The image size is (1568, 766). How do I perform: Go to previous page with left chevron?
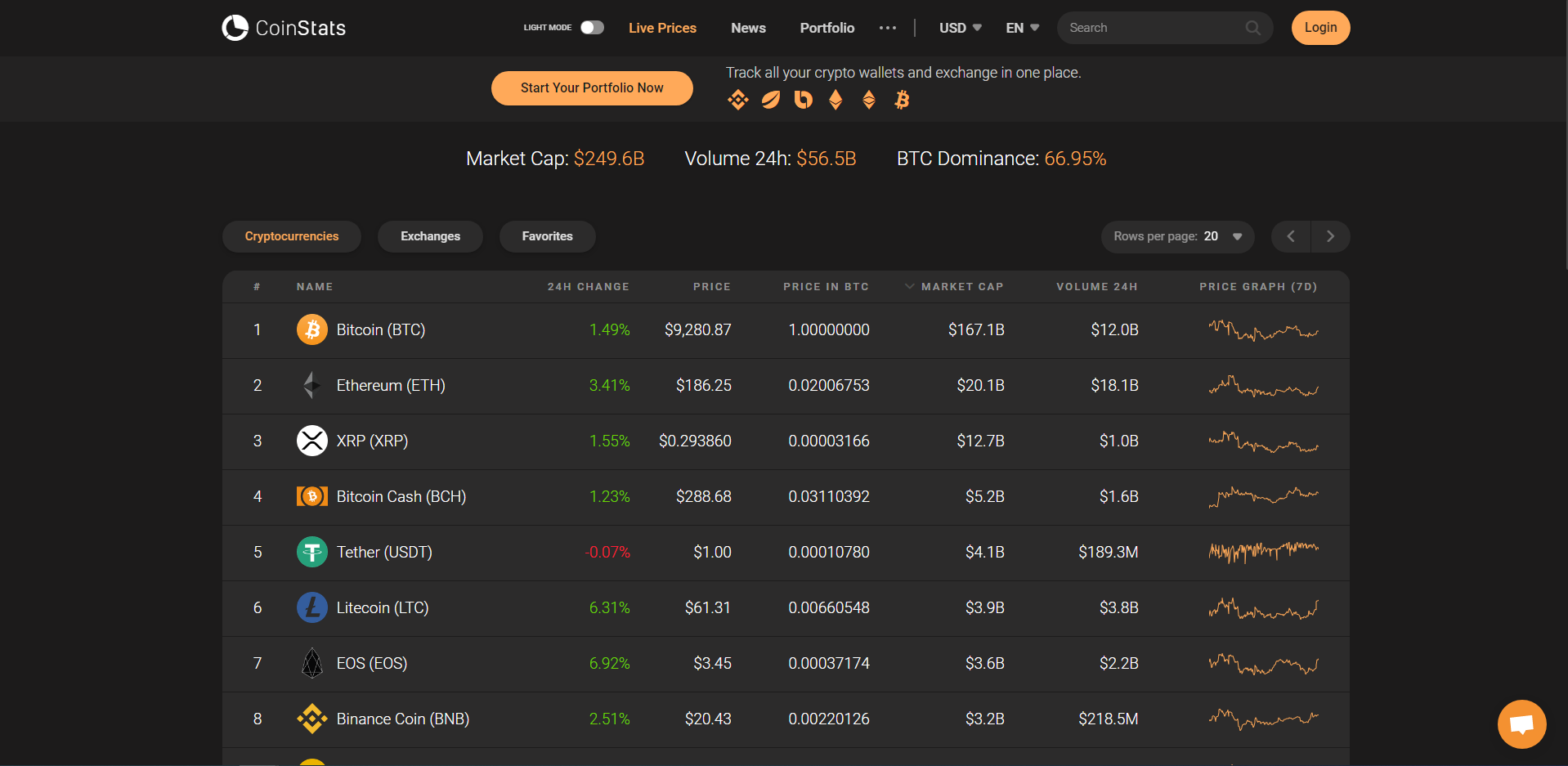pos(1291,236)
